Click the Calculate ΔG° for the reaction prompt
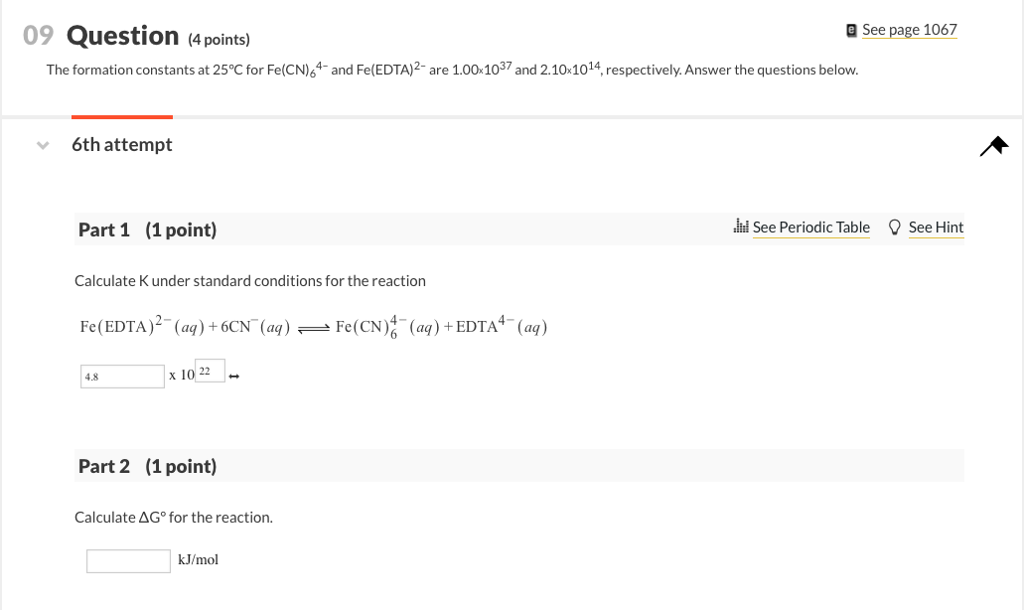 pos(173,517)
